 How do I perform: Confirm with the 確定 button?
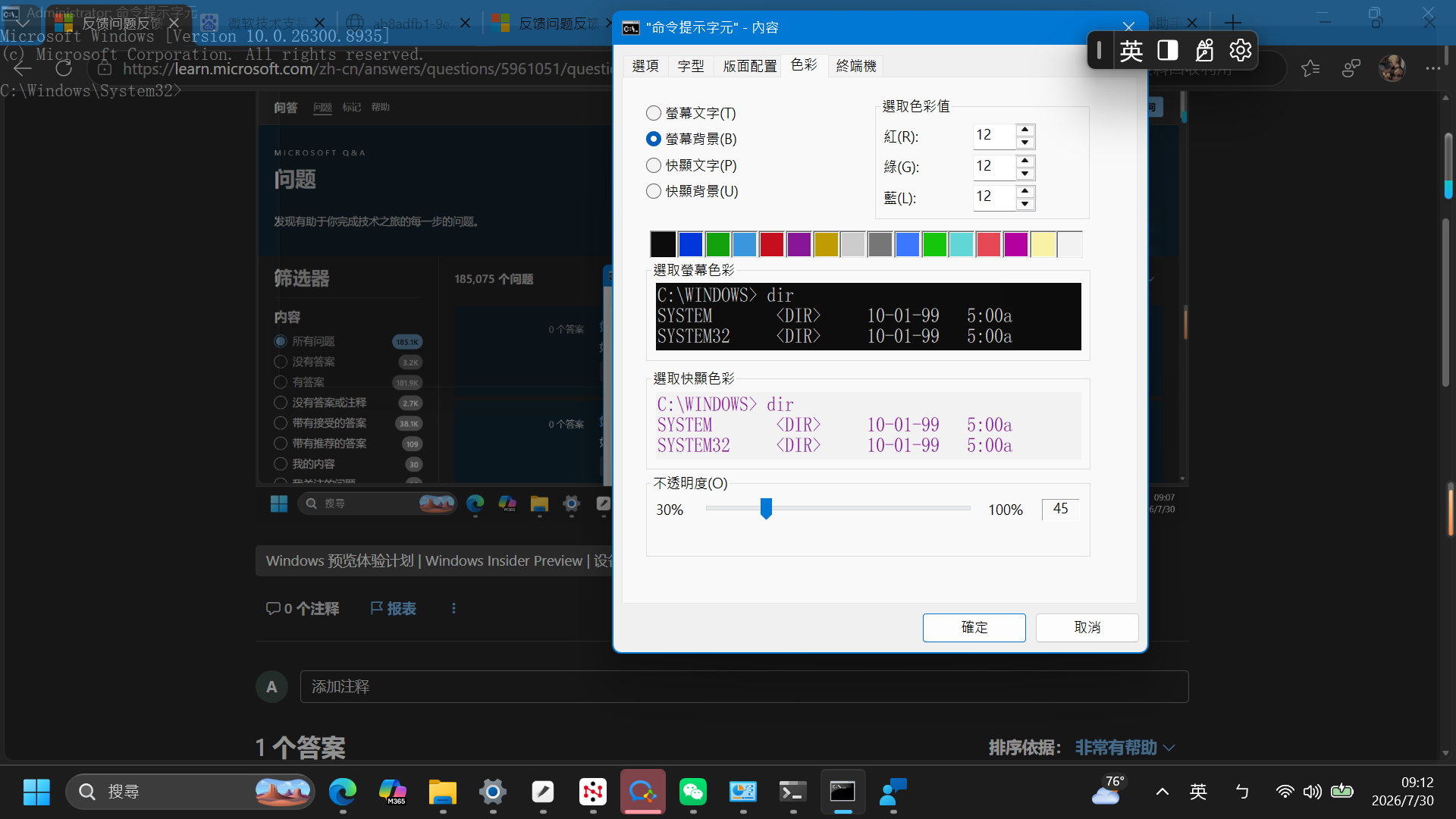pos(974,627)
